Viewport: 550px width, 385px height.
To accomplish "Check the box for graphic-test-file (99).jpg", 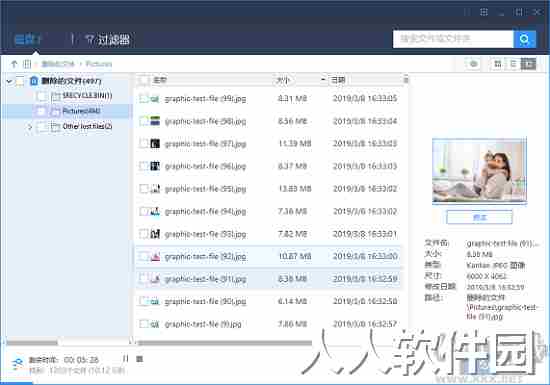I will 143,99.
